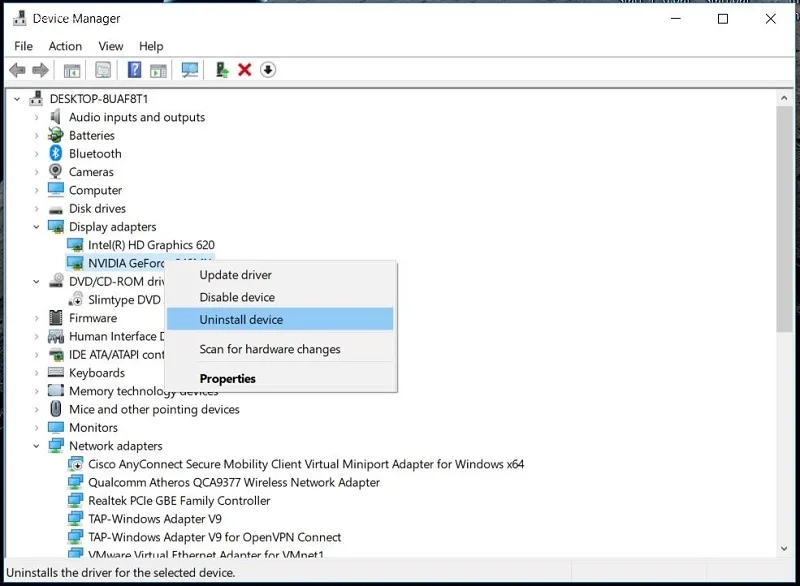Select Qualcomm Atheros QCA9377 Wireless Network Adapter

[234, 482]
